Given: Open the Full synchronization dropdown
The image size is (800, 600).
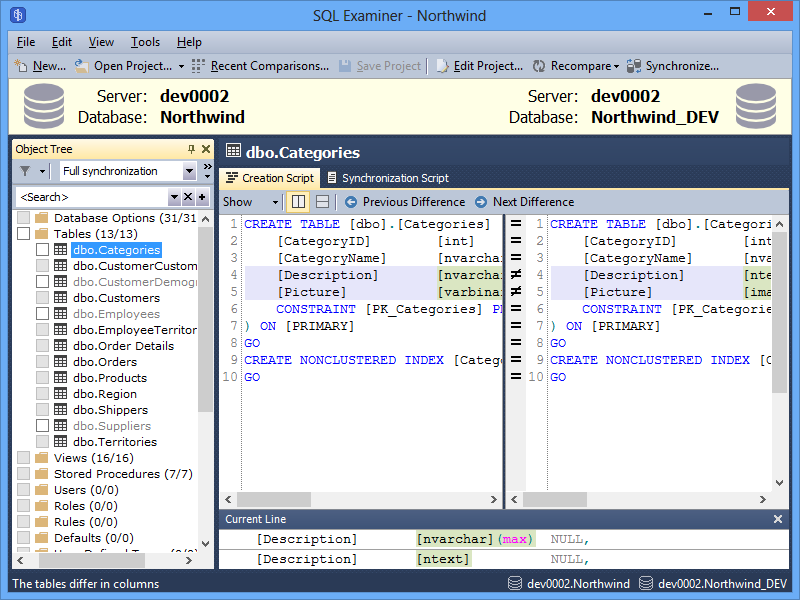Looking at the screenshot, I should 189,171.
